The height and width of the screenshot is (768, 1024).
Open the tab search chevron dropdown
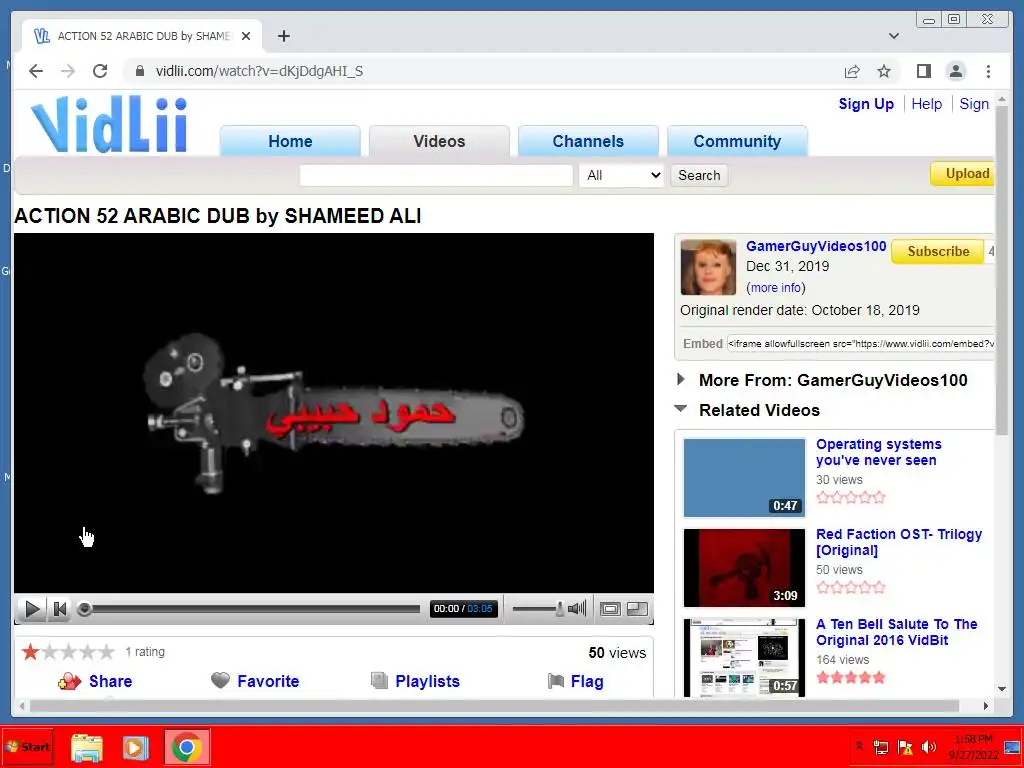894,36
